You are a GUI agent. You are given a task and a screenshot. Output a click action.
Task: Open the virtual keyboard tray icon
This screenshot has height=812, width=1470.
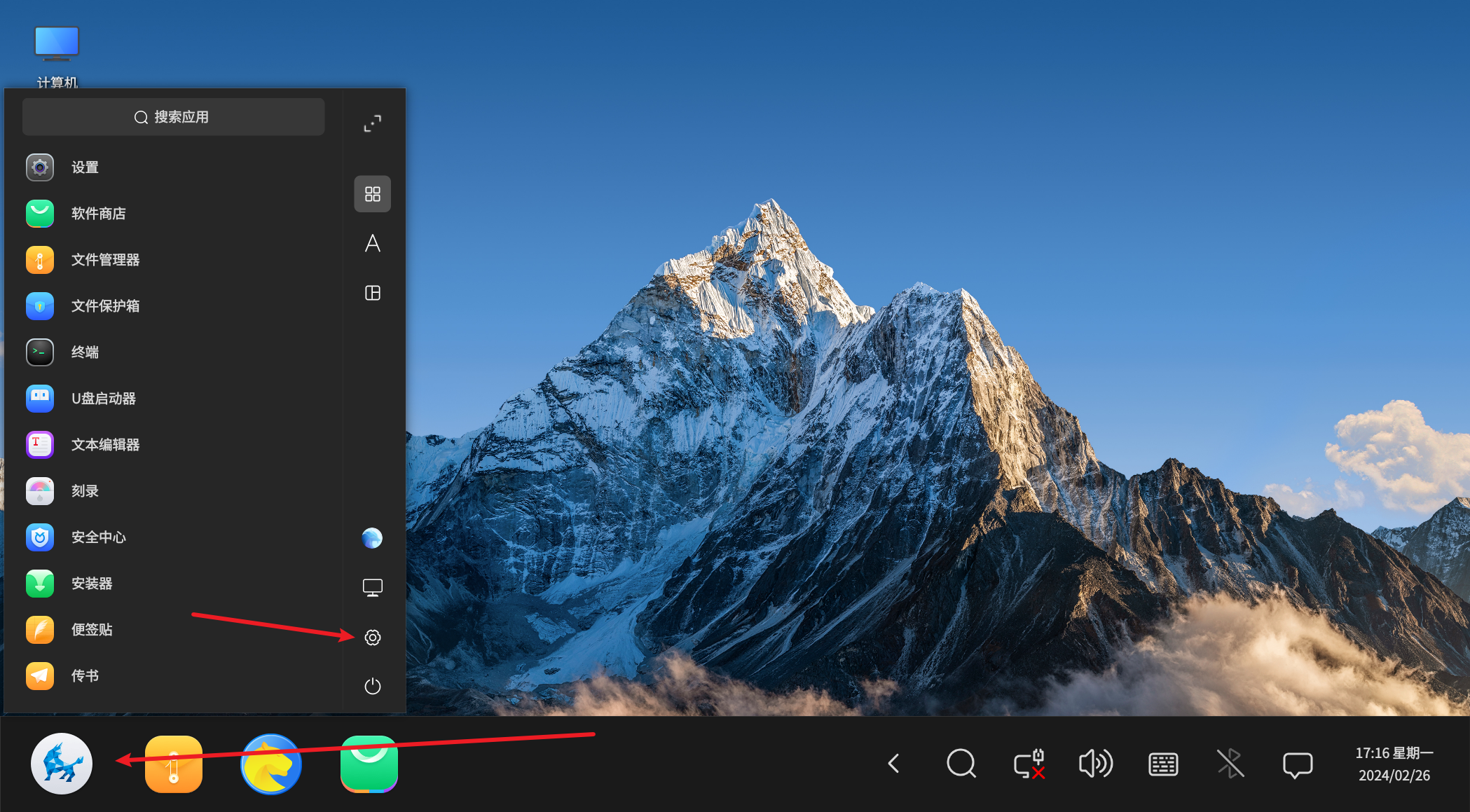[1163, 764]
